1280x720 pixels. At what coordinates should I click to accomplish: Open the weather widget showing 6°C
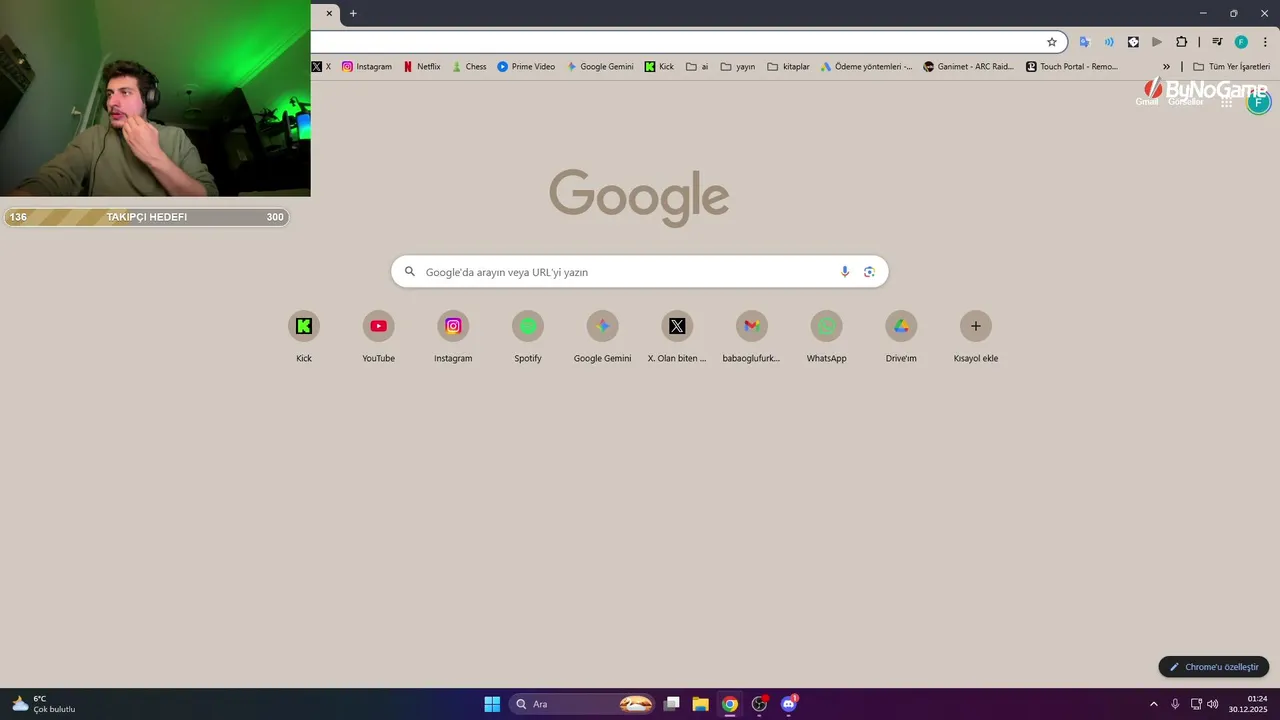tap(43, 704)
